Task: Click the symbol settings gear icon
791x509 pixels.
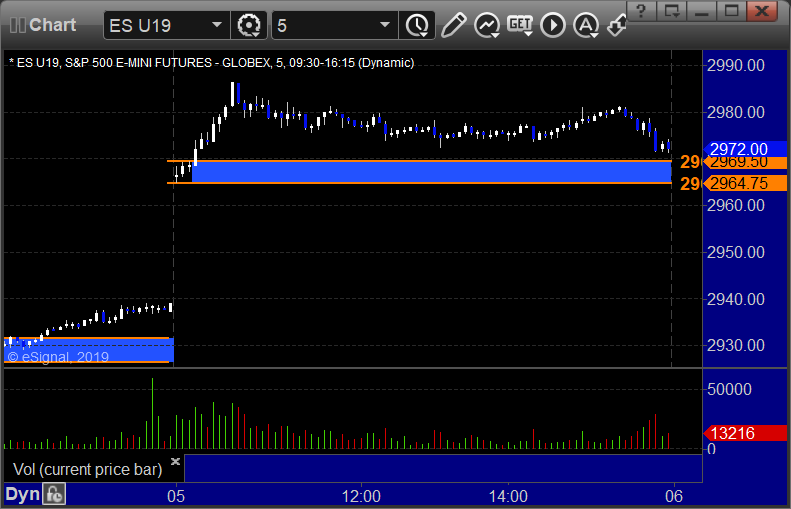Action: point(249,25)
